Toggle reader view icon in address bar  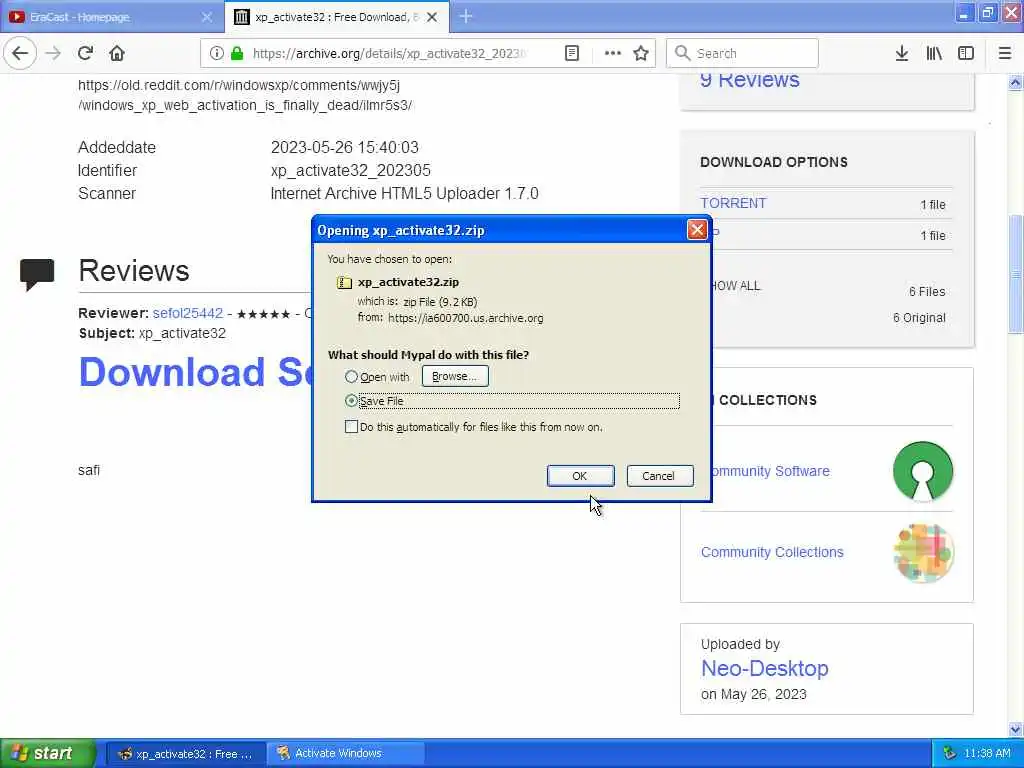click(571, 53)
